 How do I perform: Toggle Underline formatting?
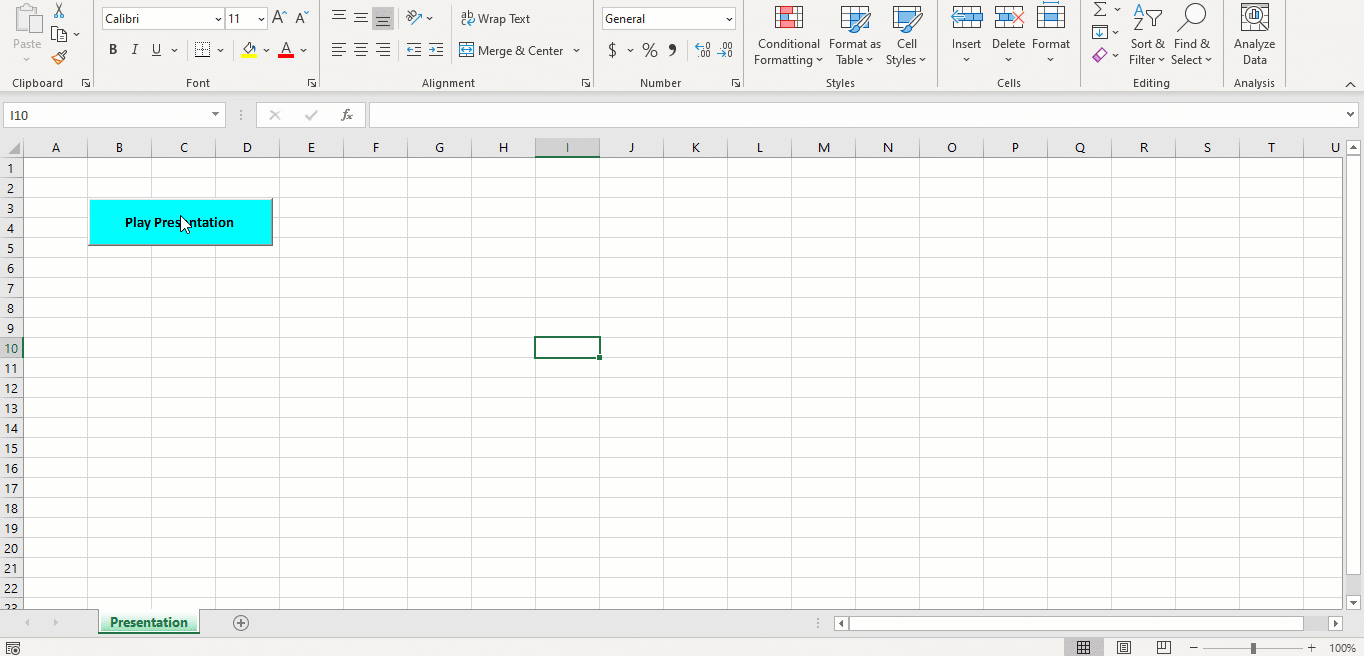point(155,49)
